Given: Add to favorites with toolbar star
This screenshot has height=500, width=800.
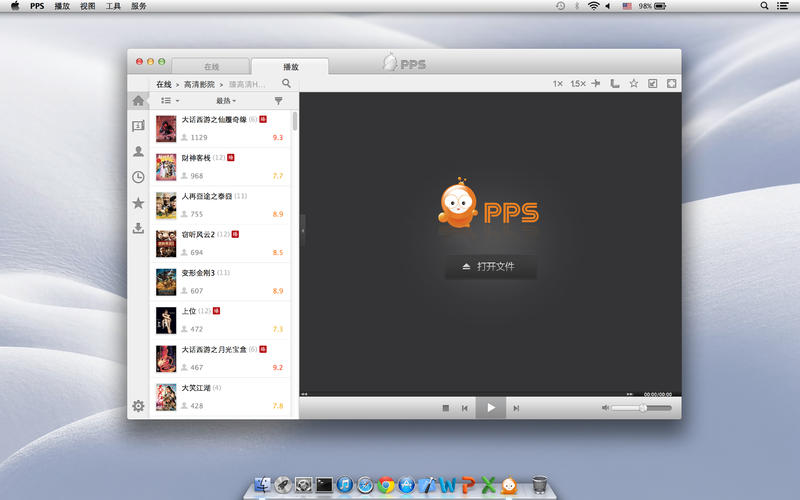Looking at the screenshot, I should tap(634, 83).
